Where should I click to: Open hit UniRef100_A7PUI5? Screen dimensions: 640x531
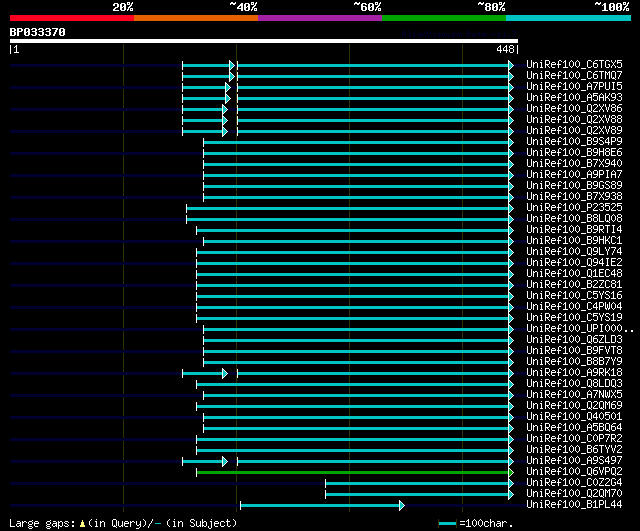coord(574,87)
